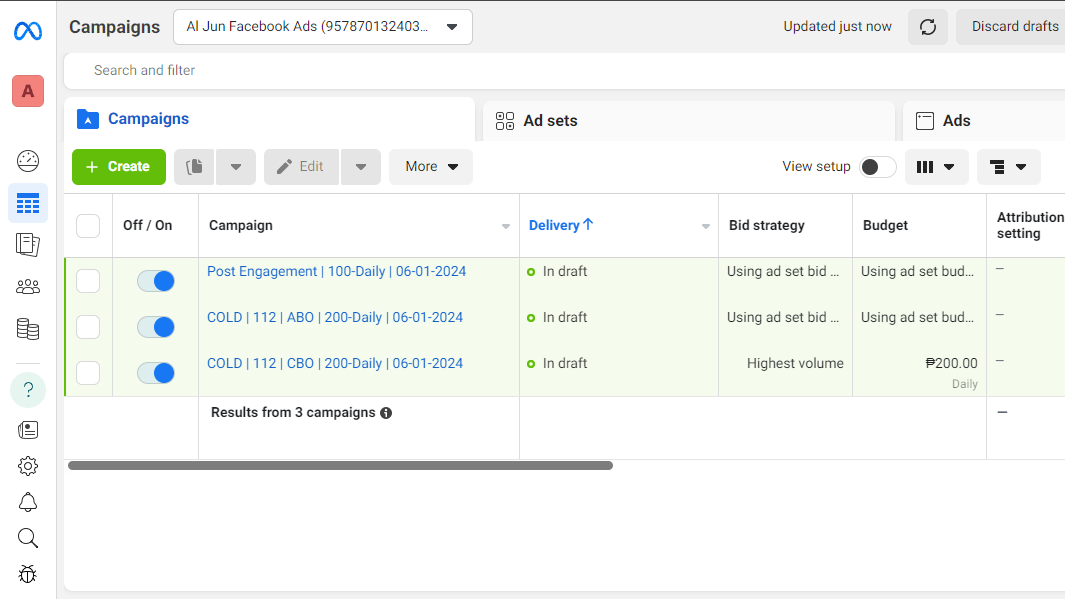Click the horizontal table scrollbar
The width and height of the screenshot is (1065, 599).
(x=340, y=466)
